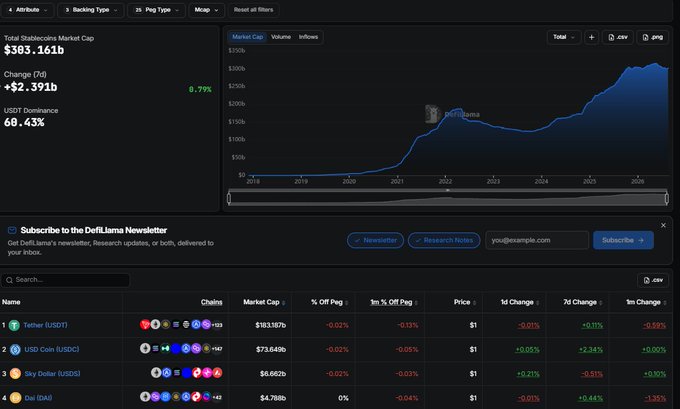The height and width of the screenshot is (409, 680).
Task: Click the $303.161b total market cap
Action: [x=34, y=50]
